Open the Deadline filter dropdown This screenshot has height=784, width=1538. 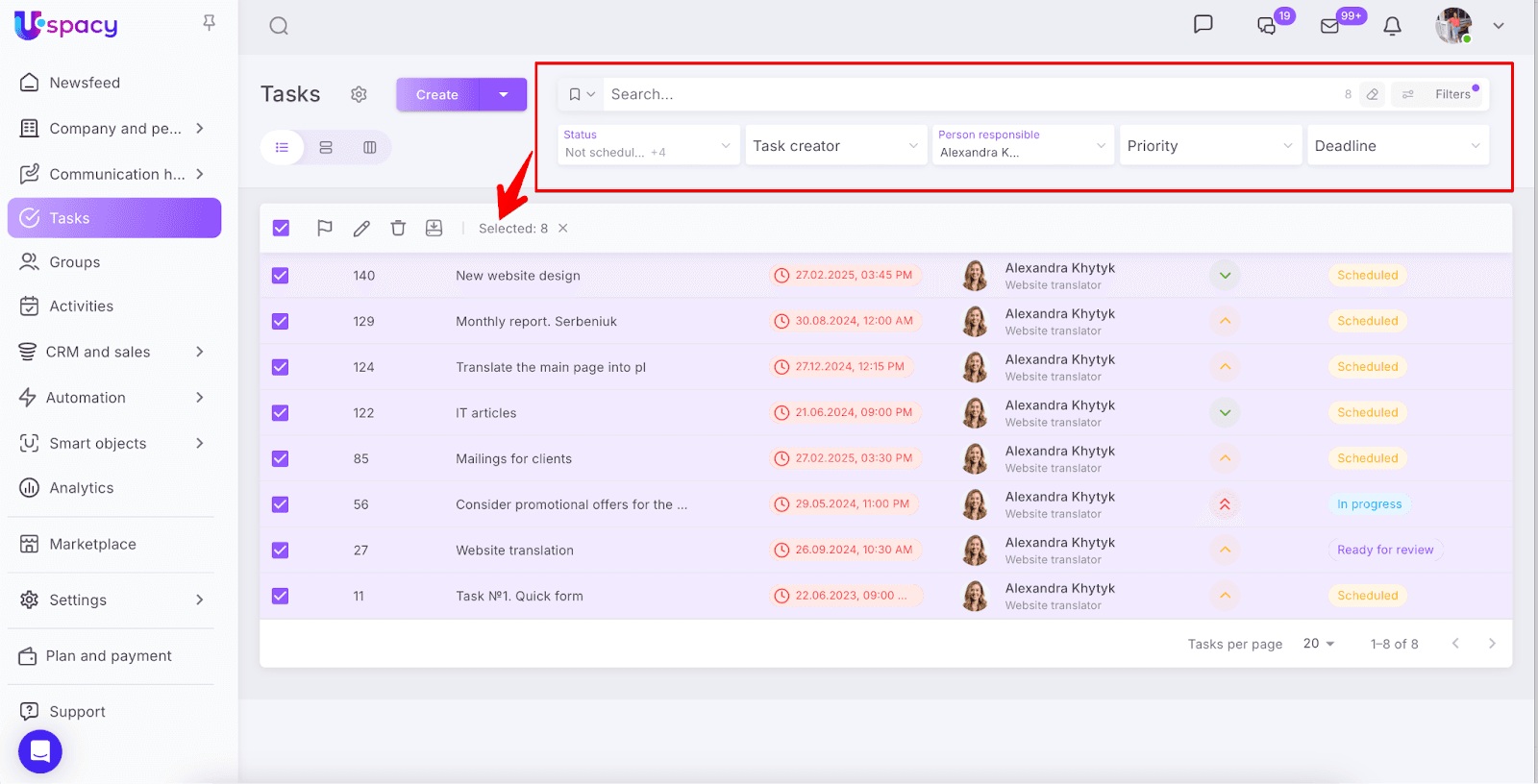[x=1397, y=146]
